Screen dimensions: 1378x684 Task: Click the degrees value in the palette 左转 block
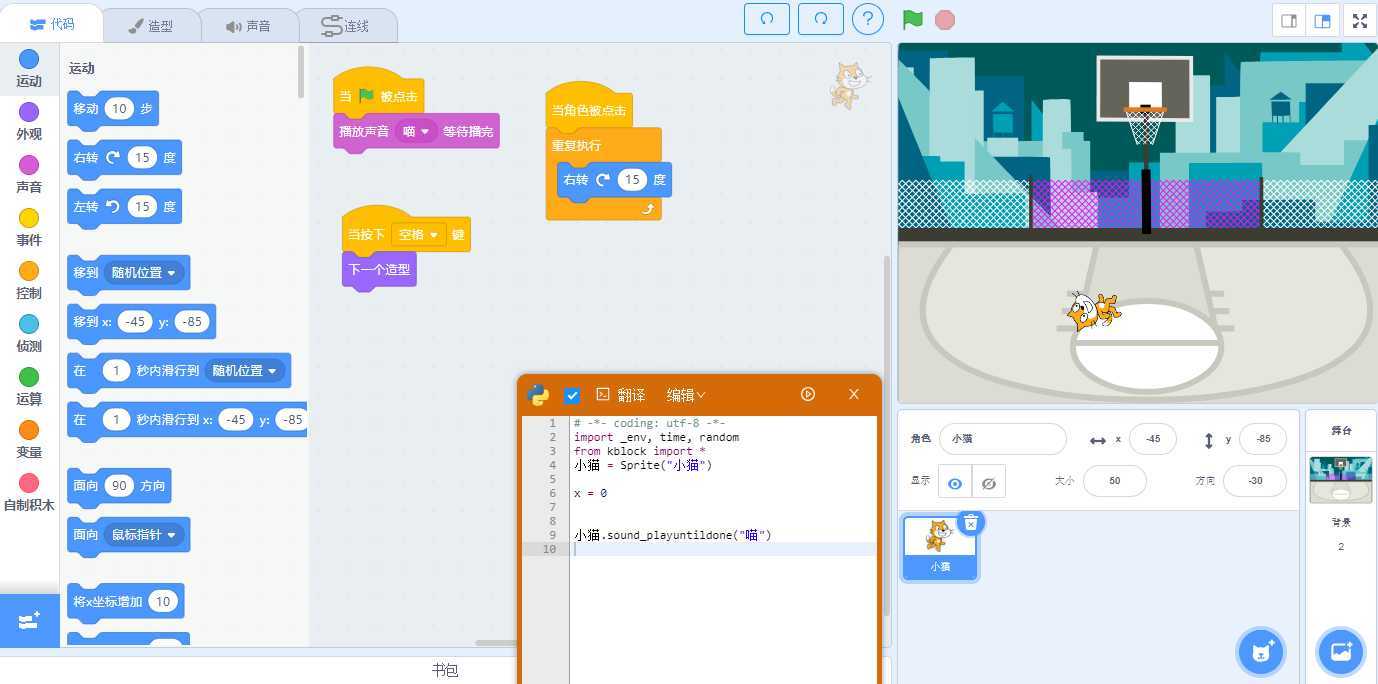tap(142, 206)
